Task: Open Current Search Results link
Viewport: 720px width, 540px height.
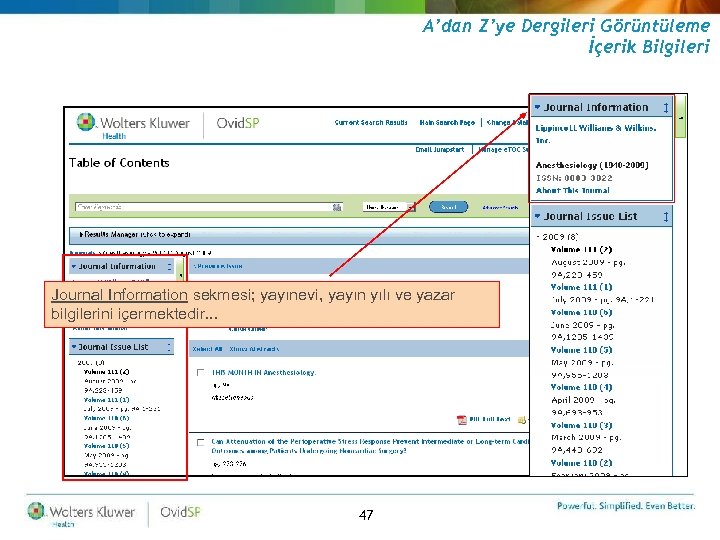Action: tap(371, 123)
